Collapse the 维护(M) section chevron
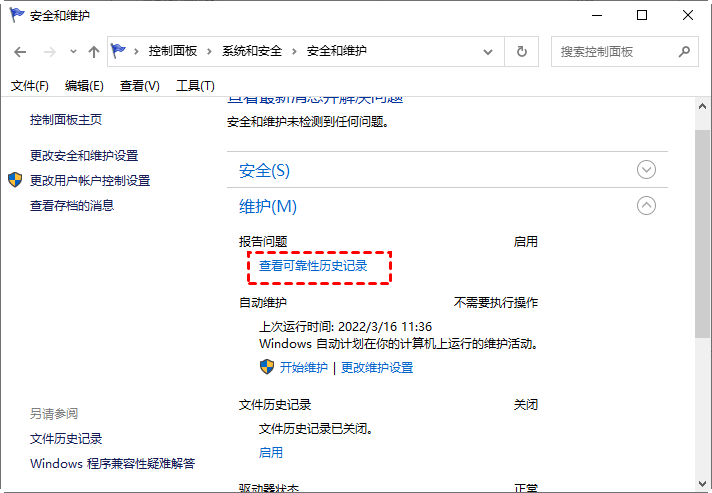The image size is (712, 493). (x=647, y=206)
